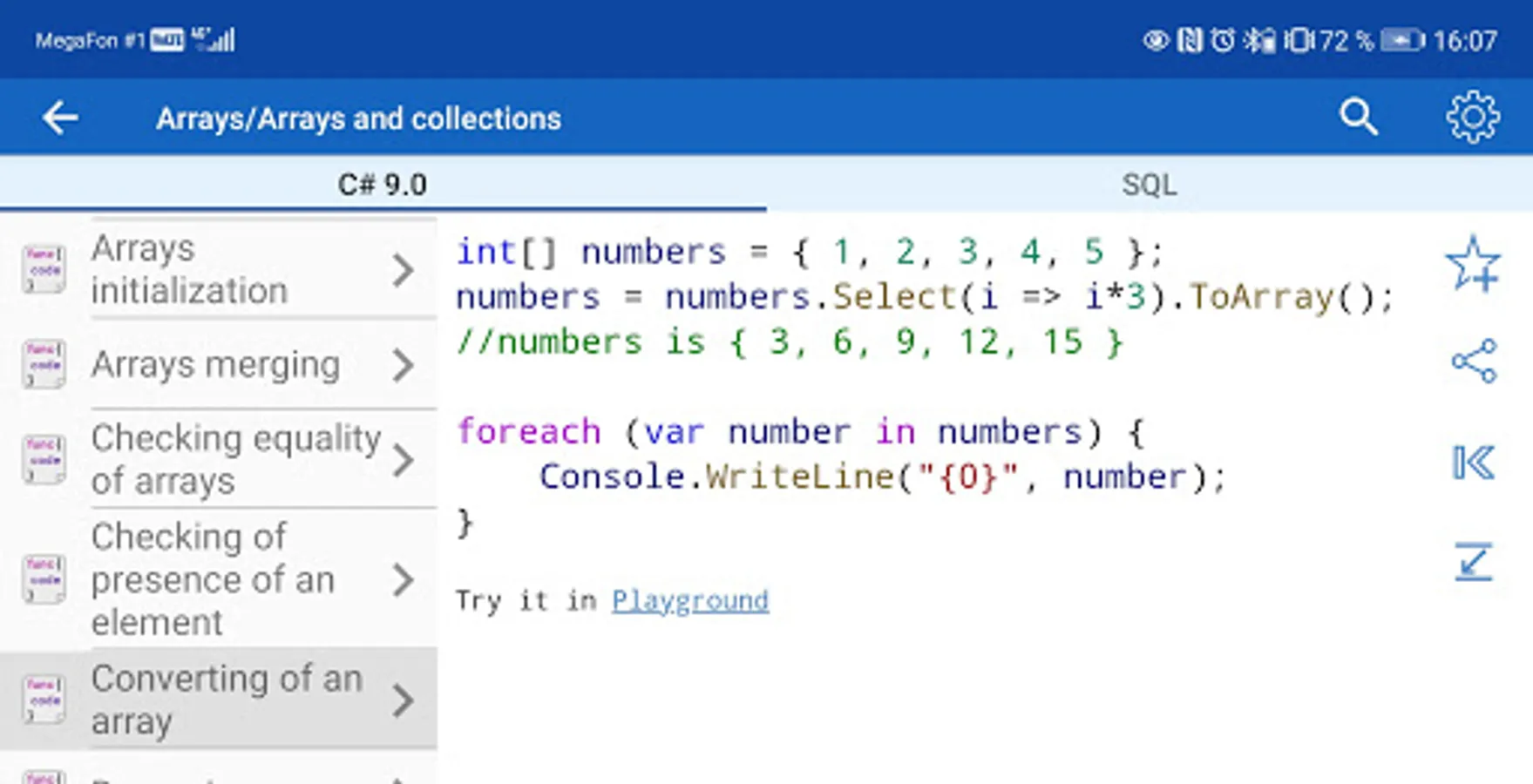Tap the Converting of an array code icon
Viewport: 1533px width, 784px height.
[x=44, y=700]
